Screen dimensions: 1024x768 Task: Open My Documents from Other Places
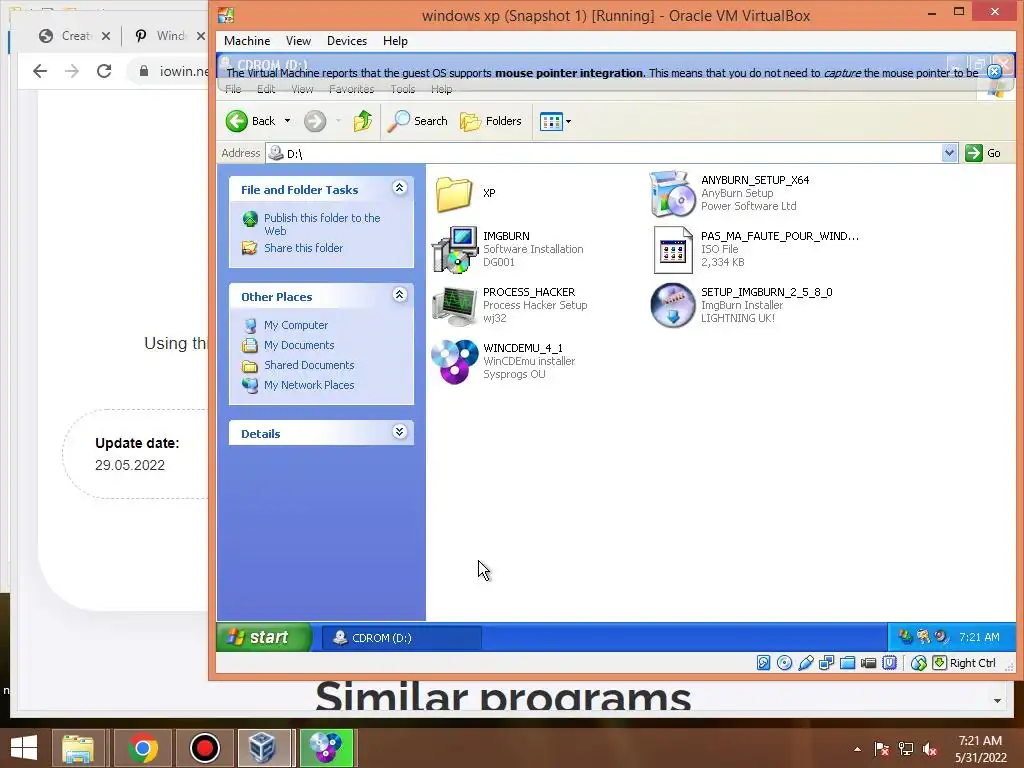click(299, 345)
